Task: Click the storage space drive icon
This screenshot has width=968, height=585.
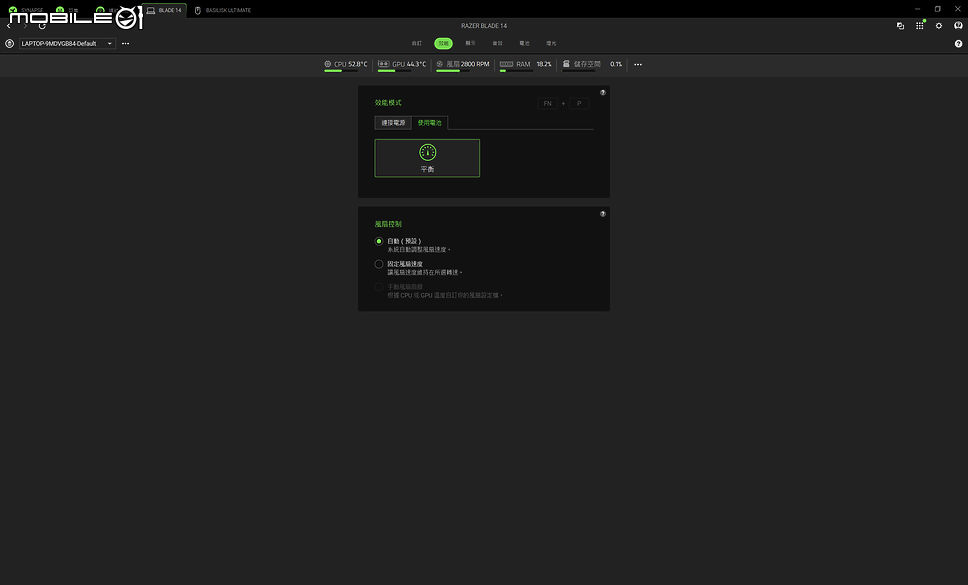Action: [x=565, y=64]
